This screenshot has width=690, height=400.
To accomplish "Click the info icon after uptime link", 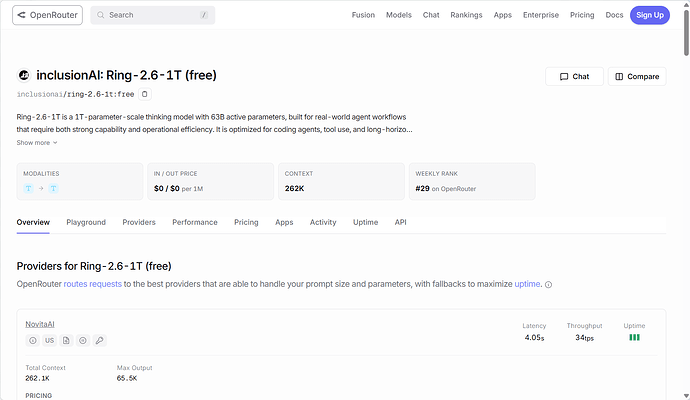I will tap(548, 285).
